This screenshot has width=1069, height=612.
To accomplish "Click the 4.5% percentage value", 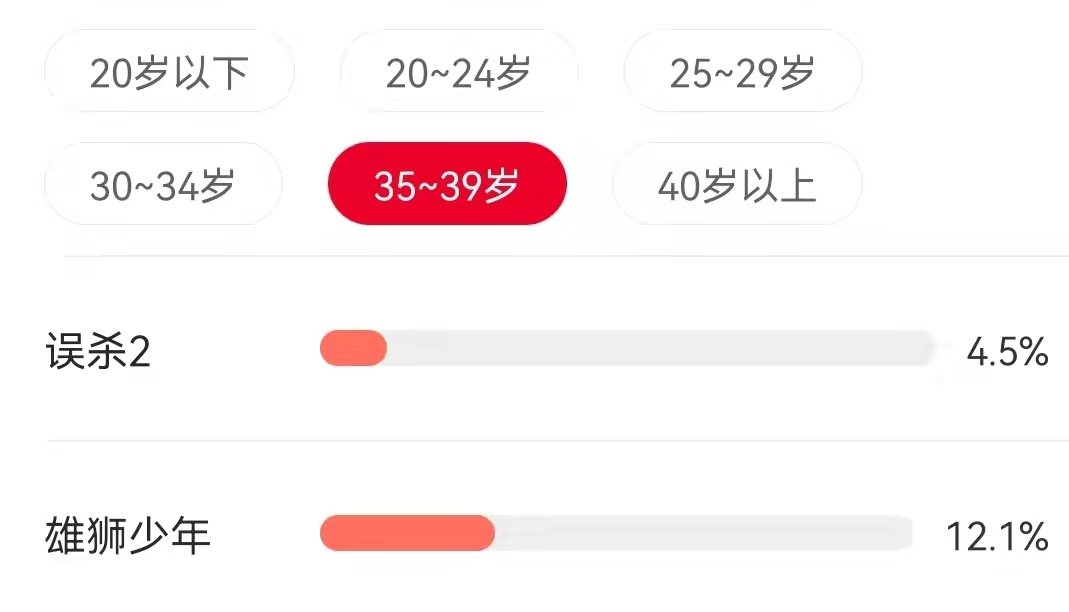I will [x=1006, y=352].
